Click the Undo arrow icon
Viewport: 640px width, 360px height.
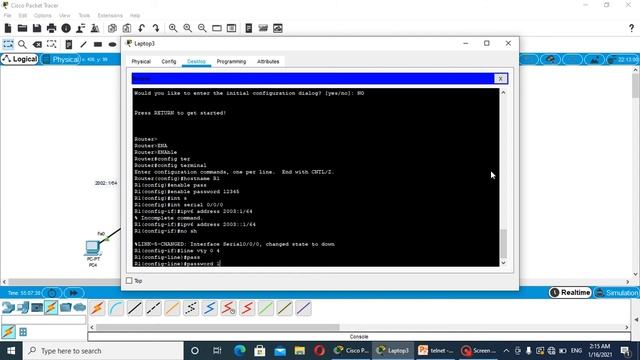[141, 28]
